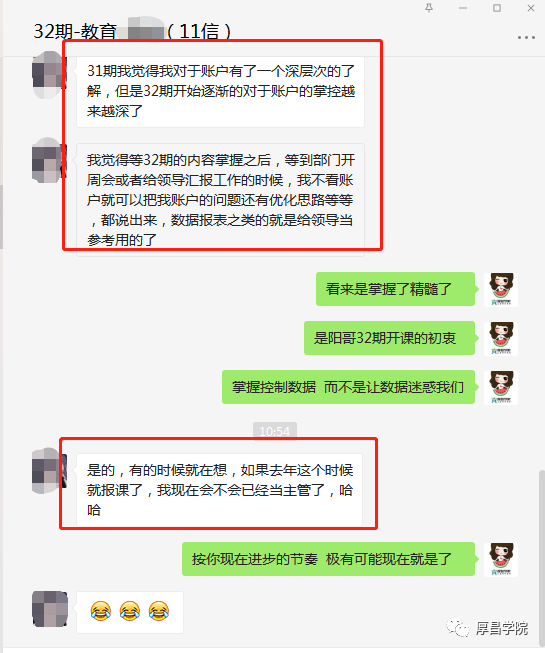This screenshot has height=653, width=545.
Task: Click the 厚昌学院 WeChat watermark logo
Action: click(x=487, y=628)
